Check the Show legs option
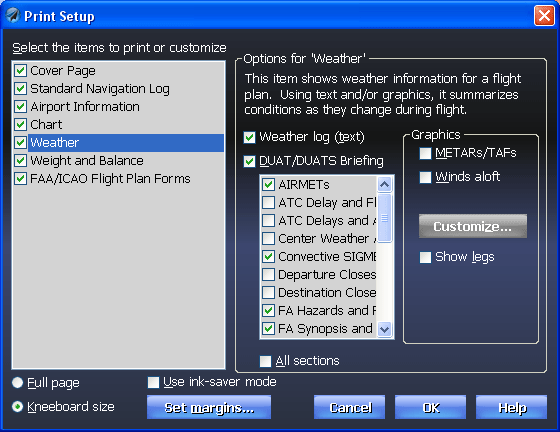560x432 pixels. [425, 257]
